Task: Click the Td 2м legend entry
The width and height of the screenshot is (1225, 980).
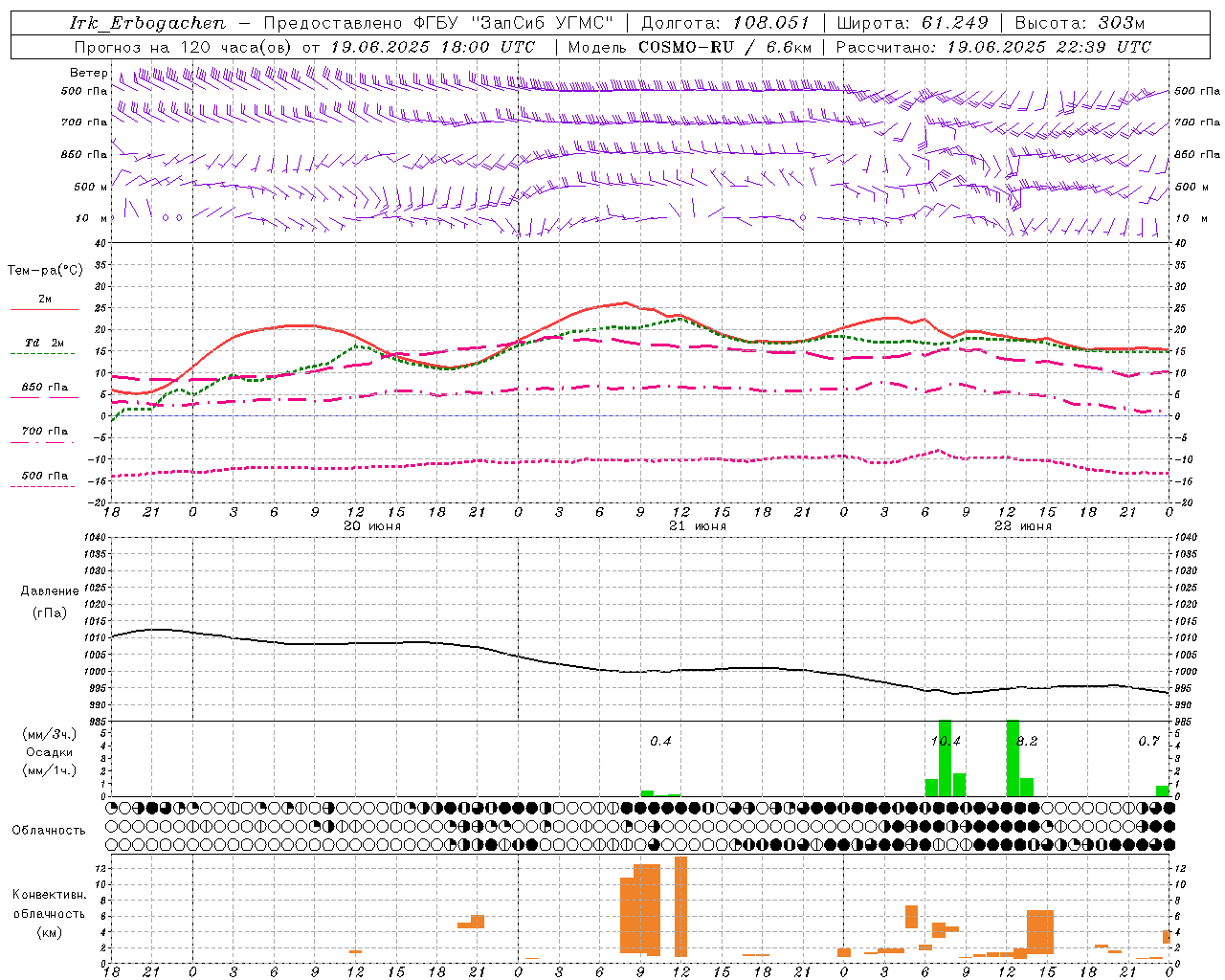Action: point(44,343)
